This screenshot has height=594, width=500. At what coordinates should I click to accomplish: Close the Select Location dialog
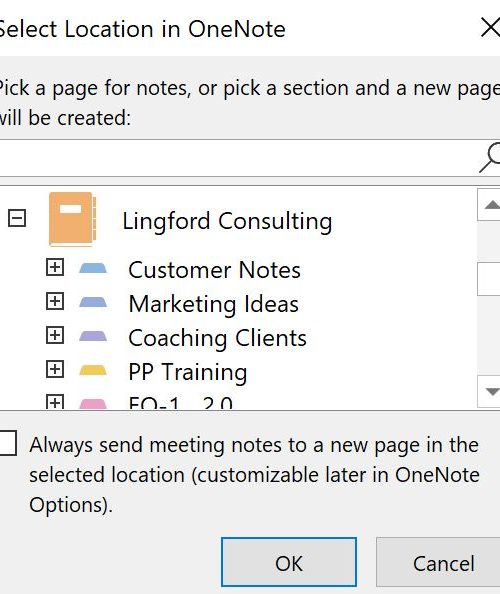tap(490, 28)
